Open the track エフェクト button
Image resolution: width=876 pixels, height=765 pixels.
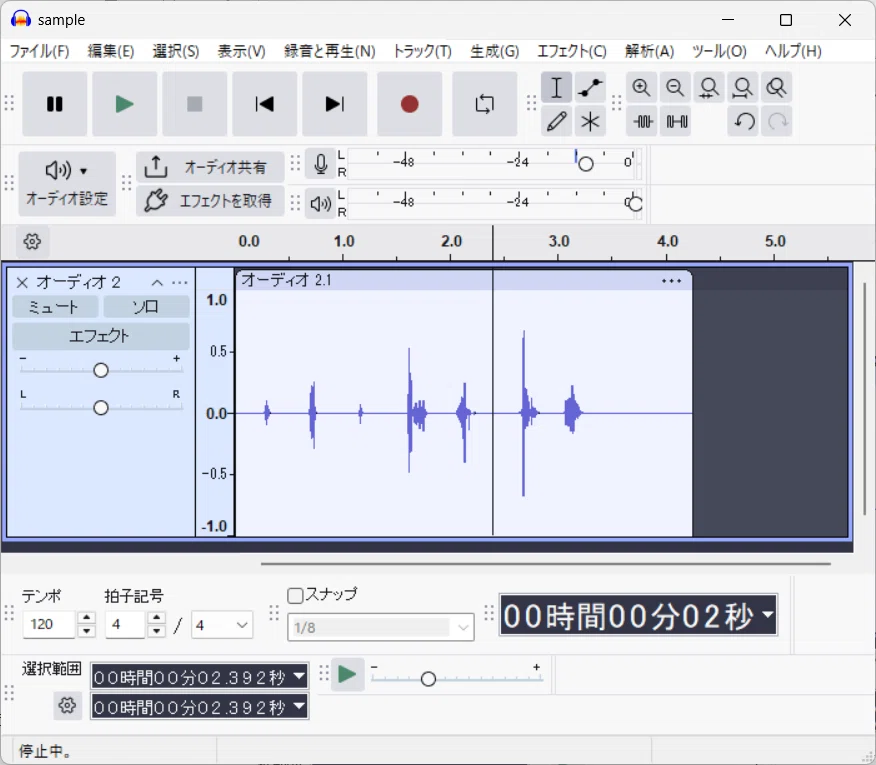[x=101, y=336]
